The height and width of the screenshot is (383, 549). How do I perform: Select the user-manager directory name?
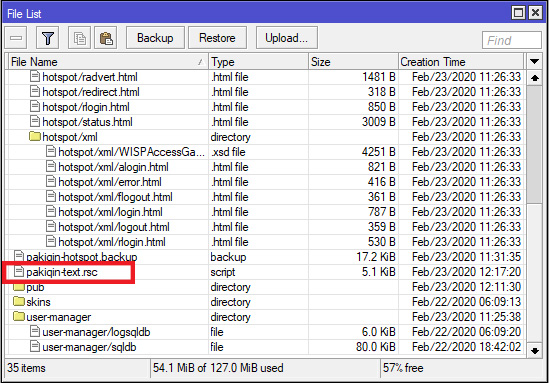(59, 317)
